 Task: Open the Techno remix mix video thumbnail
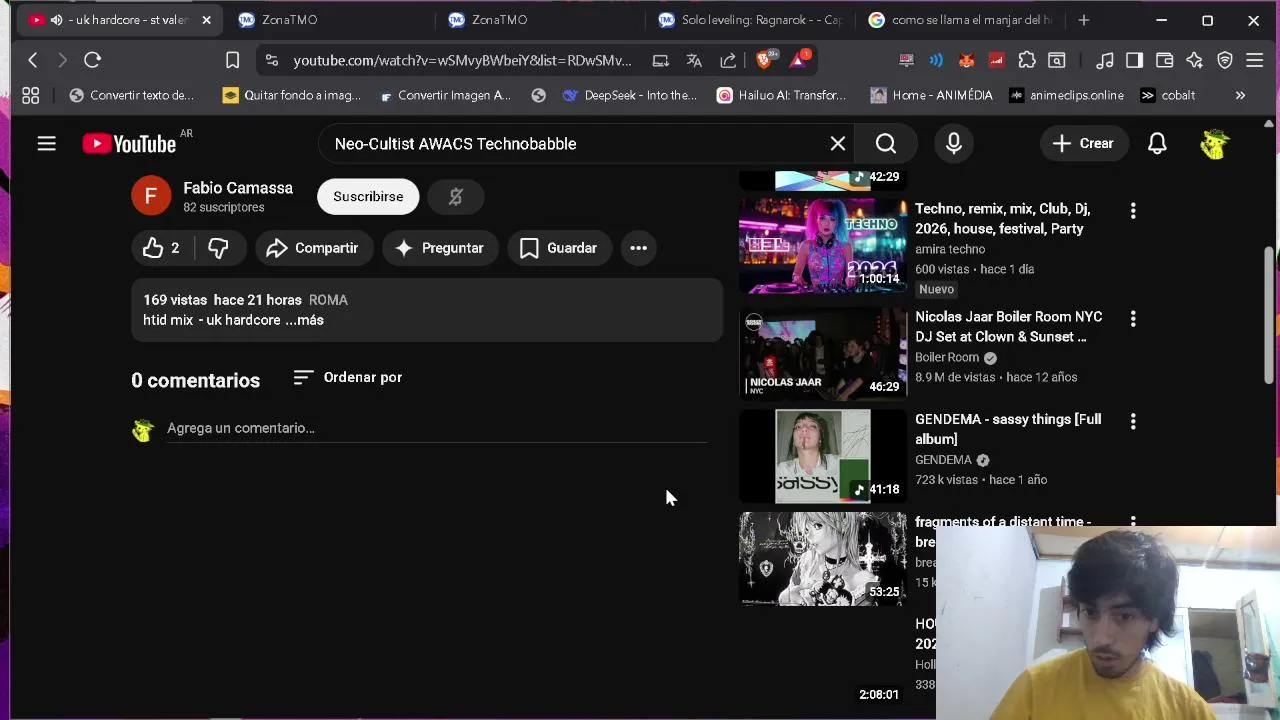tap(823, 245)
